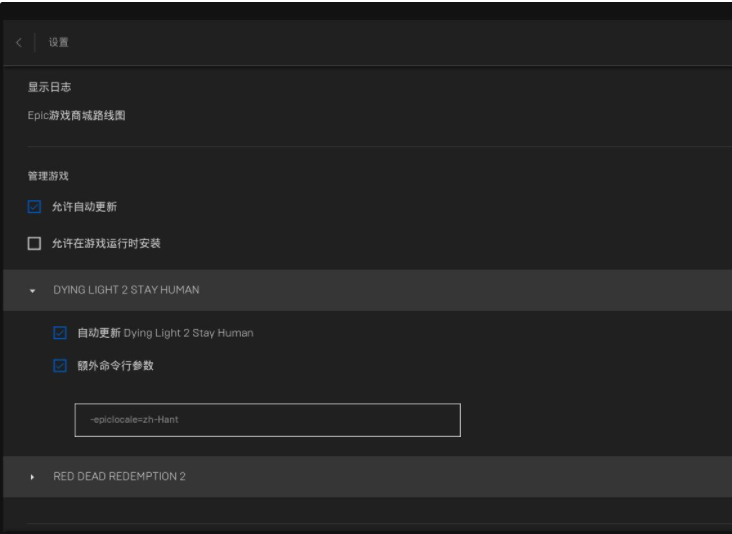The image size is (732, 534).
Task: Enable 允许在游戏运行时安装 checkbox
Action: 34,243
